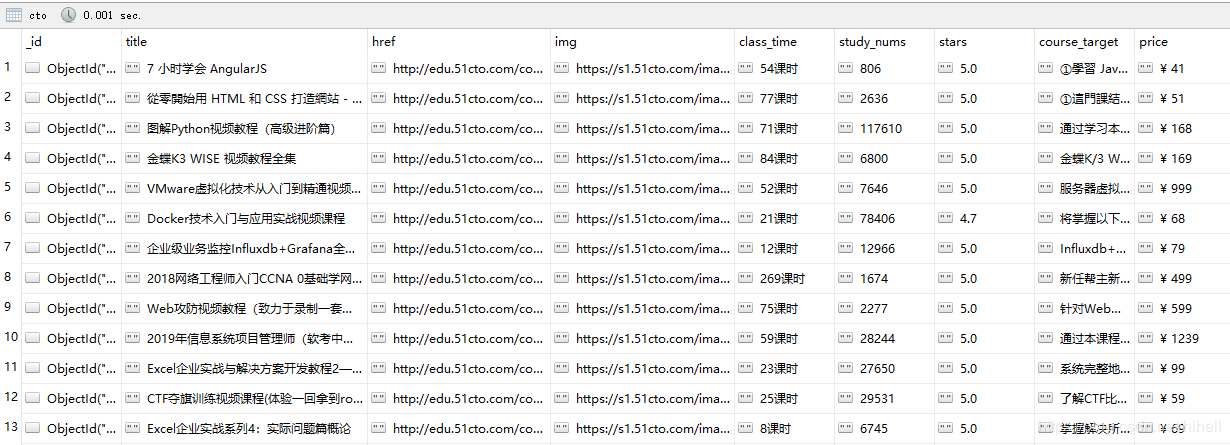Select course_target cell starting '金蝶K/3 W'
Image resolution: width=1230 pixels, height=445 pixels.
click(1084, 159)
